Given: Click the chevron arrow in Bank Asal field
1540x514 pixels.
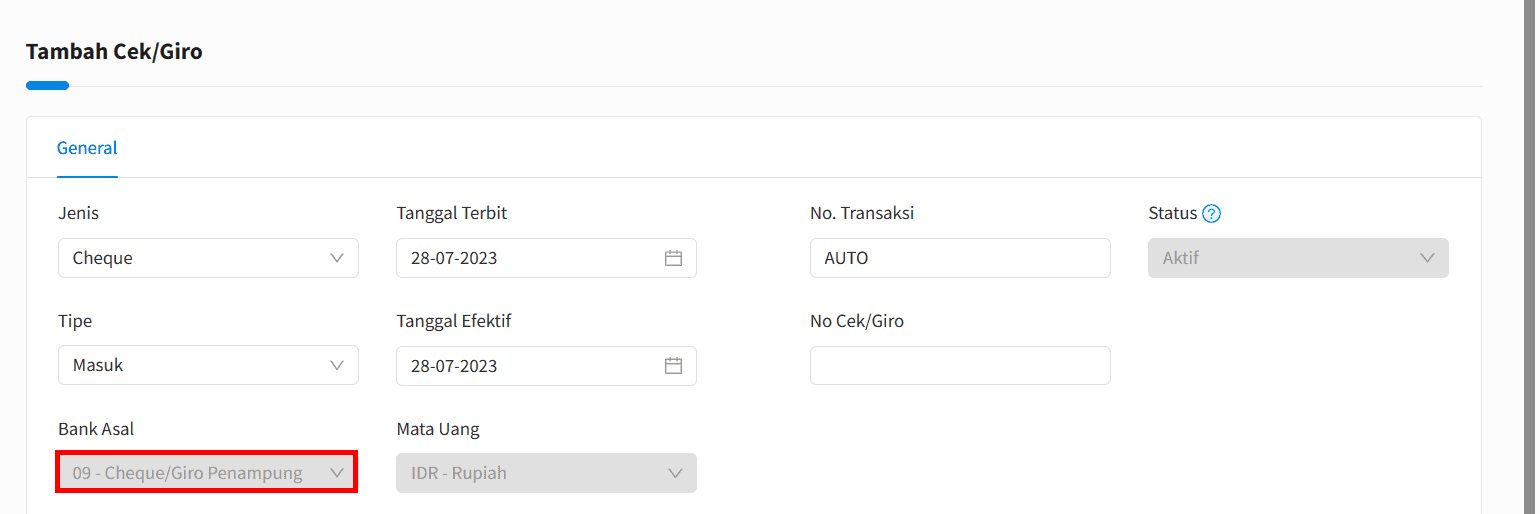Looking at the screenshot, I should click(337, 473).
